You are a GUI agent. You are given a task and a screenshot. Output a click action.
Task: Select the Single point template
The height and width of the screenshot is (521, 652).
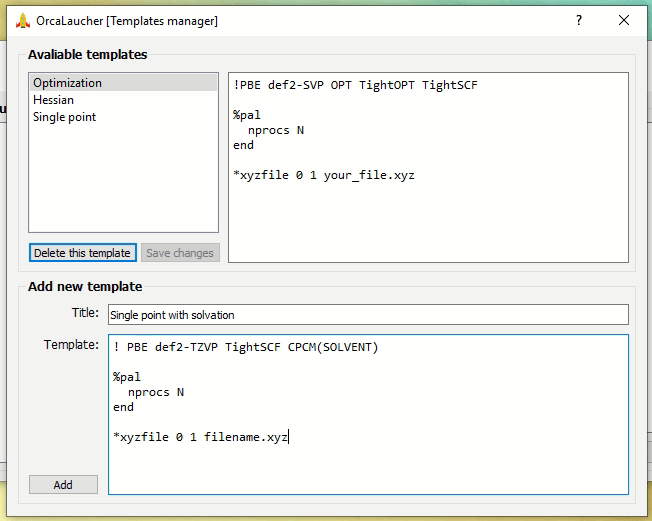point(123,117)
